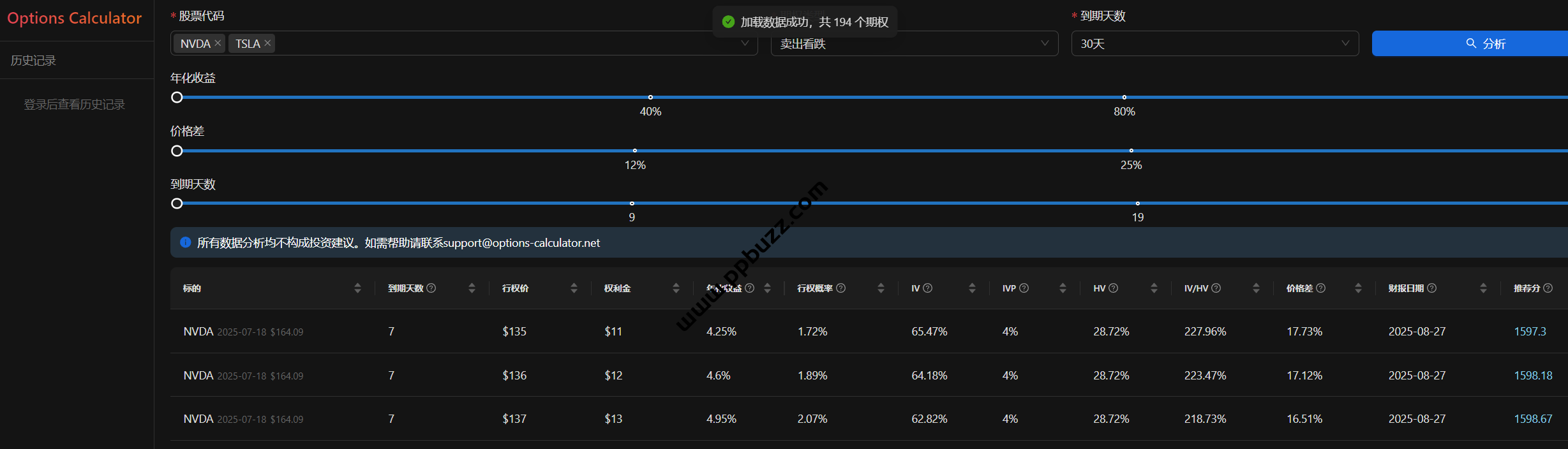Grab the 年化收益 slider handle

tap(177, 98)
